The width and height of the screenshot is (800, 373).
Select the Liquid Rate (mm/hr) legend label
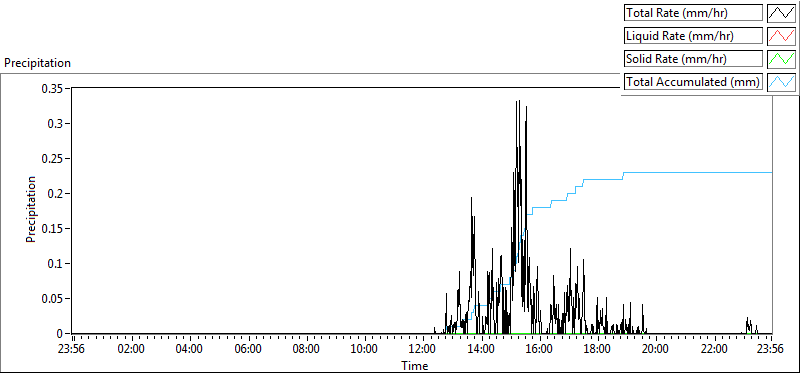(693, 36)
